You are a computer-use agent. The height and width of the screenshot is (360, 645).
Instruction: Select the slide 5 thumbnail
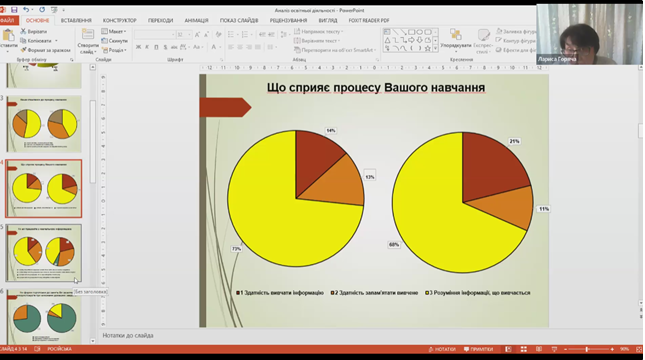click(44, 253)
